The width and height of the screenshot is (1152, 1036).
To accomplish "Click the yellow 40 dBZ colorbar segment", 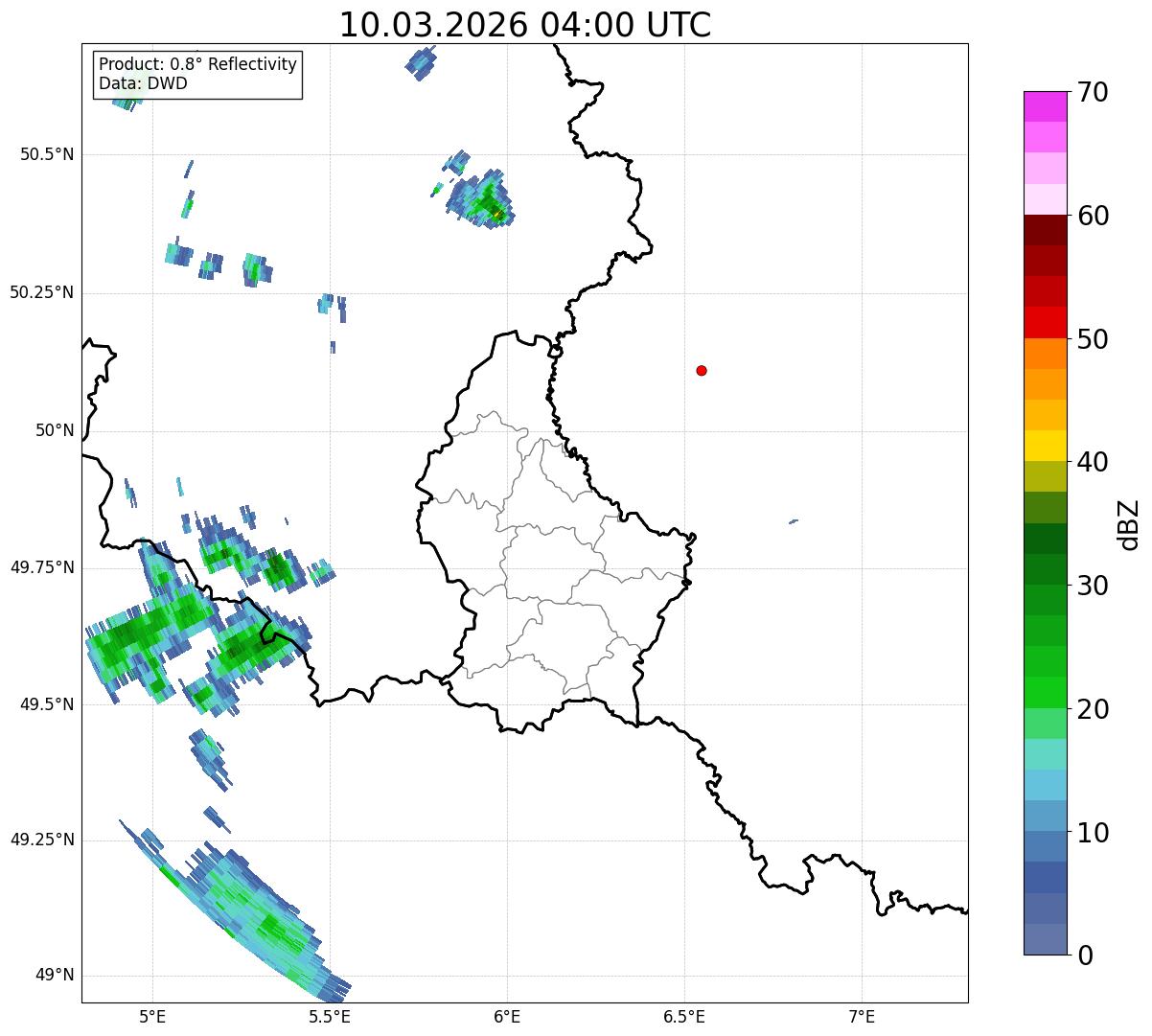I will [x=1045, y=446].
